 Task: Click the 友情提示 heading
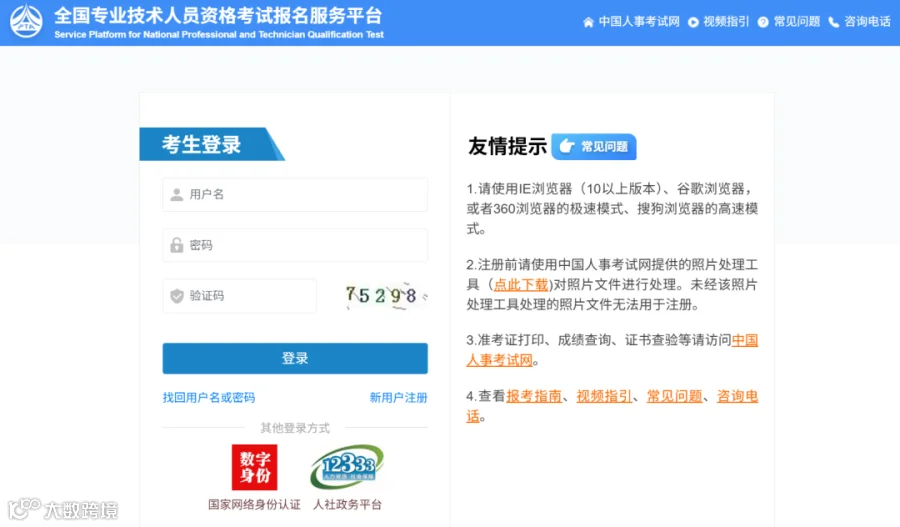tap(507, 146)
